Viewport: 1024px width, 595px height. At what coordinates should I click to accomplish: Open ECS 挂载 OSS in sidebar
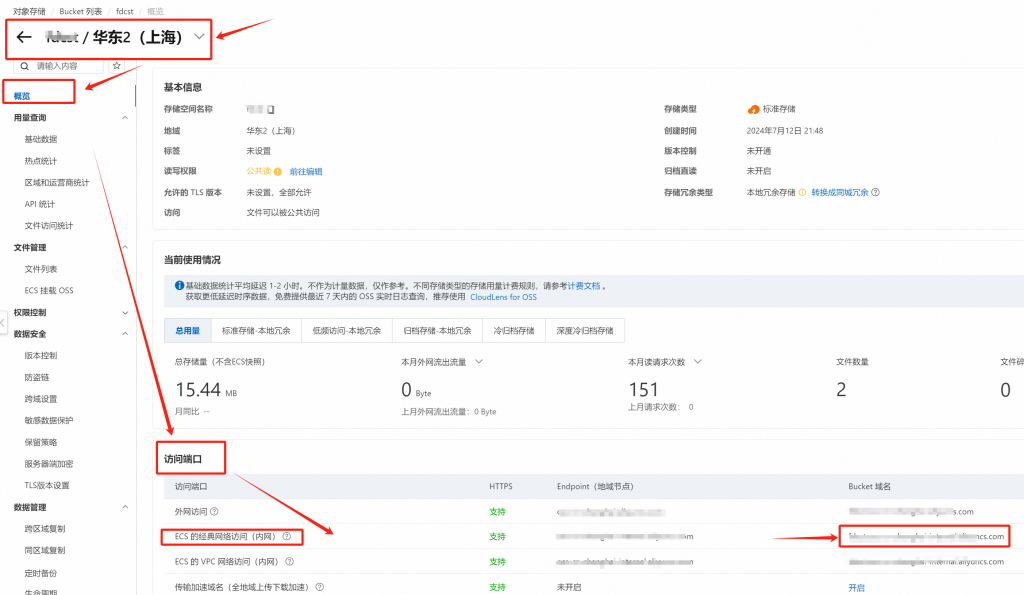[49, 291]
